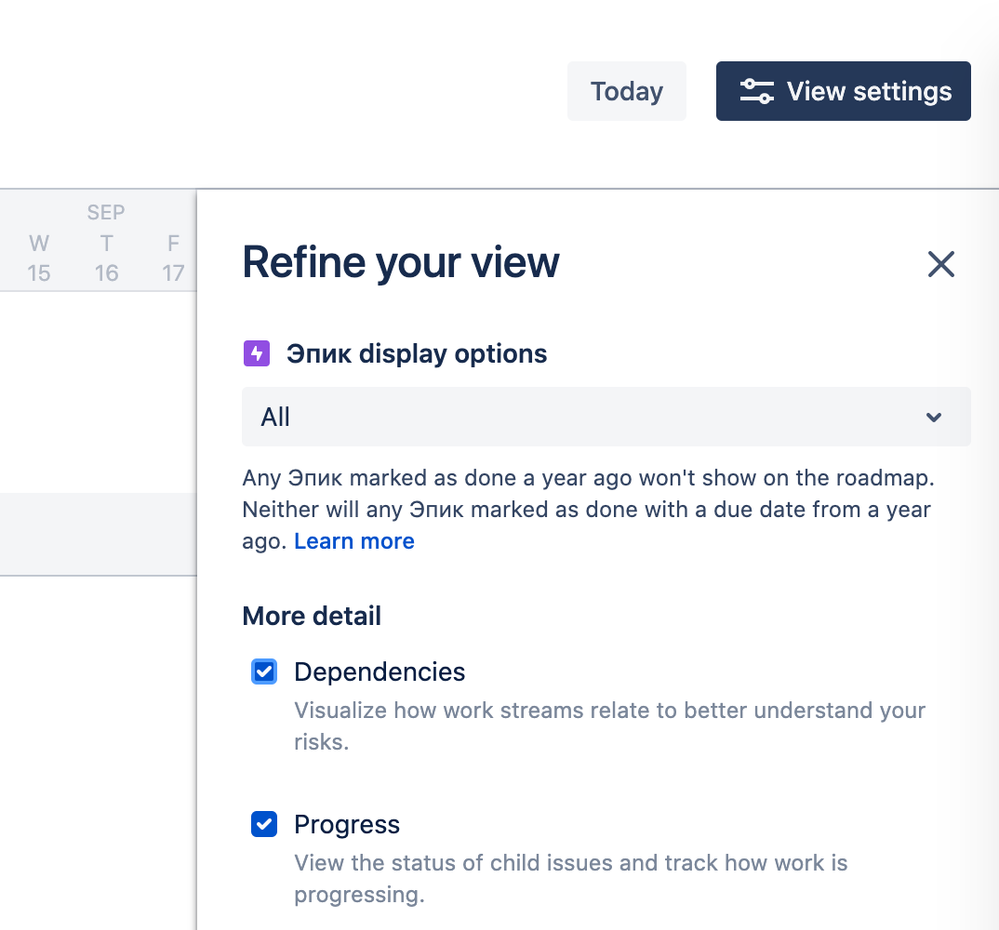Select Friday 17 in the timeline header
The image size is (999, 930).
click(x=173, y=258)
